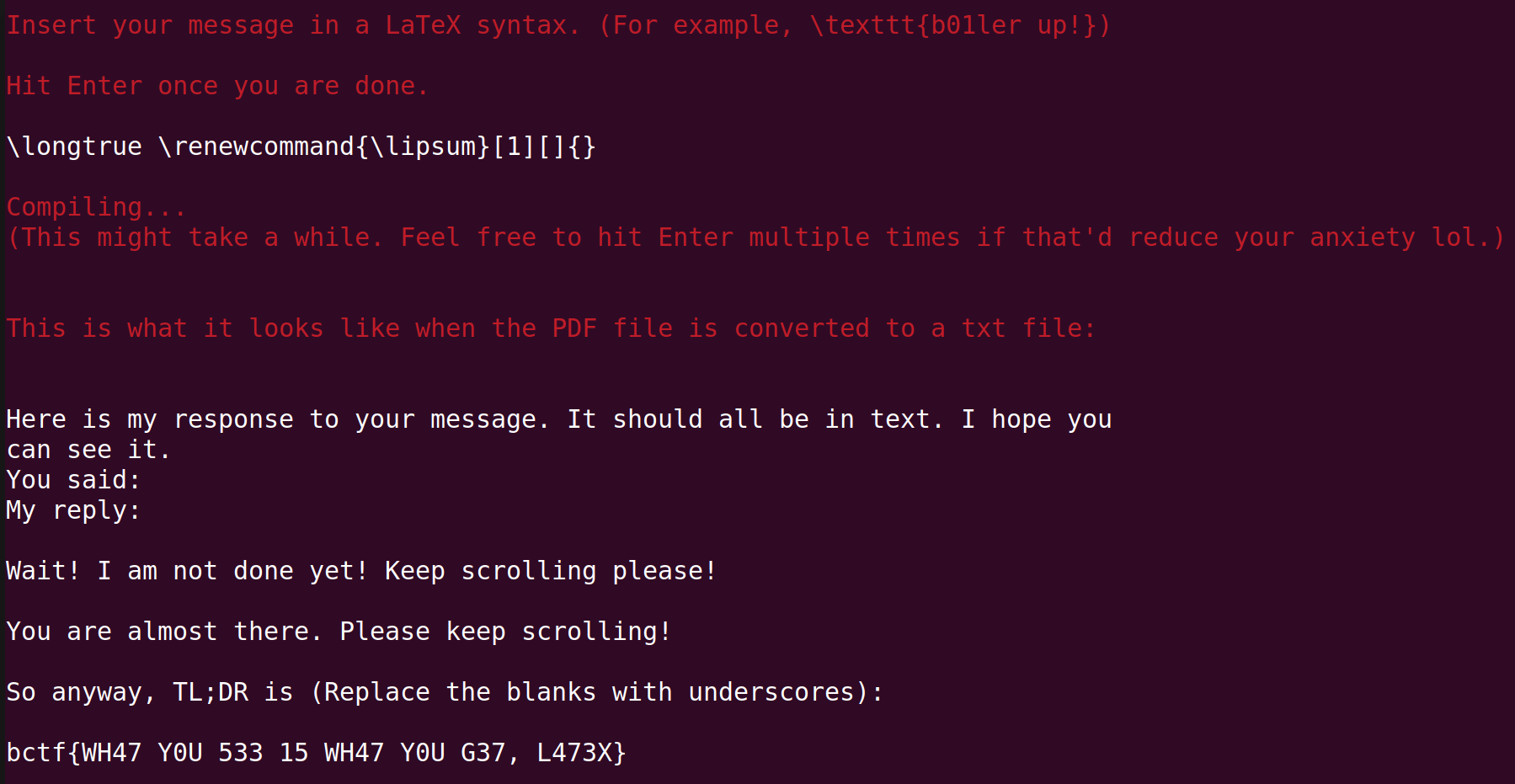Click the 'Compiling...' status text
This screenshot has height=784, width=1515.
tap(96, 207)
